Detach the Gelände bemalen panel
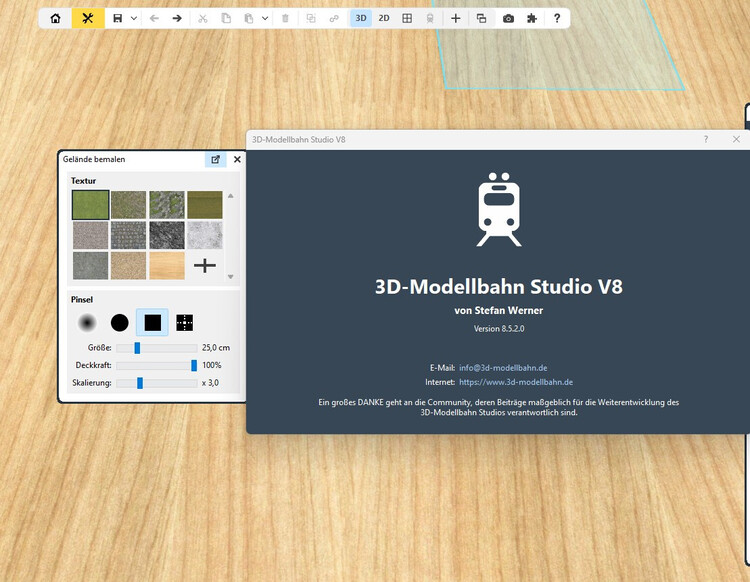750x582 pixels. (x=216, y=159)
